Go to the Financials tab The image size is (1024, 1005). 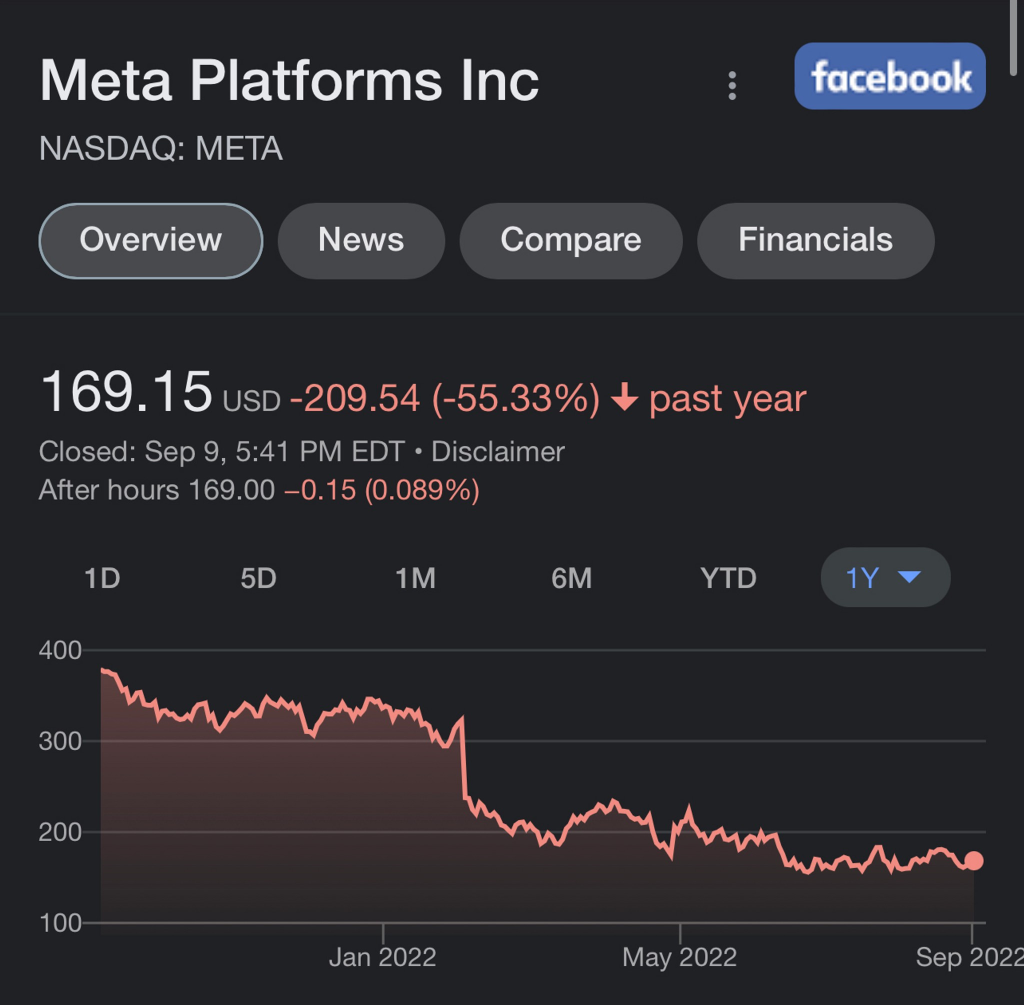[x=815, y=240]
